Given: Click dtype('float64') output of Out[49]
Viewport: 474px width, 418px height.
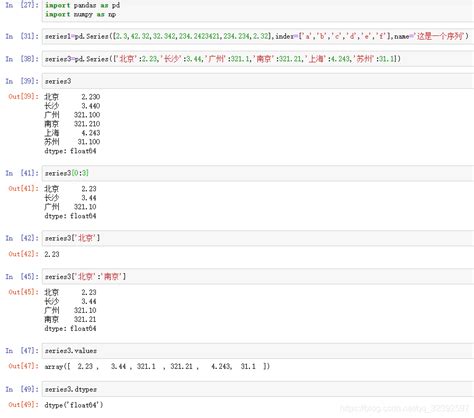Looking at the screenshot, I should [x=74, y=405].
